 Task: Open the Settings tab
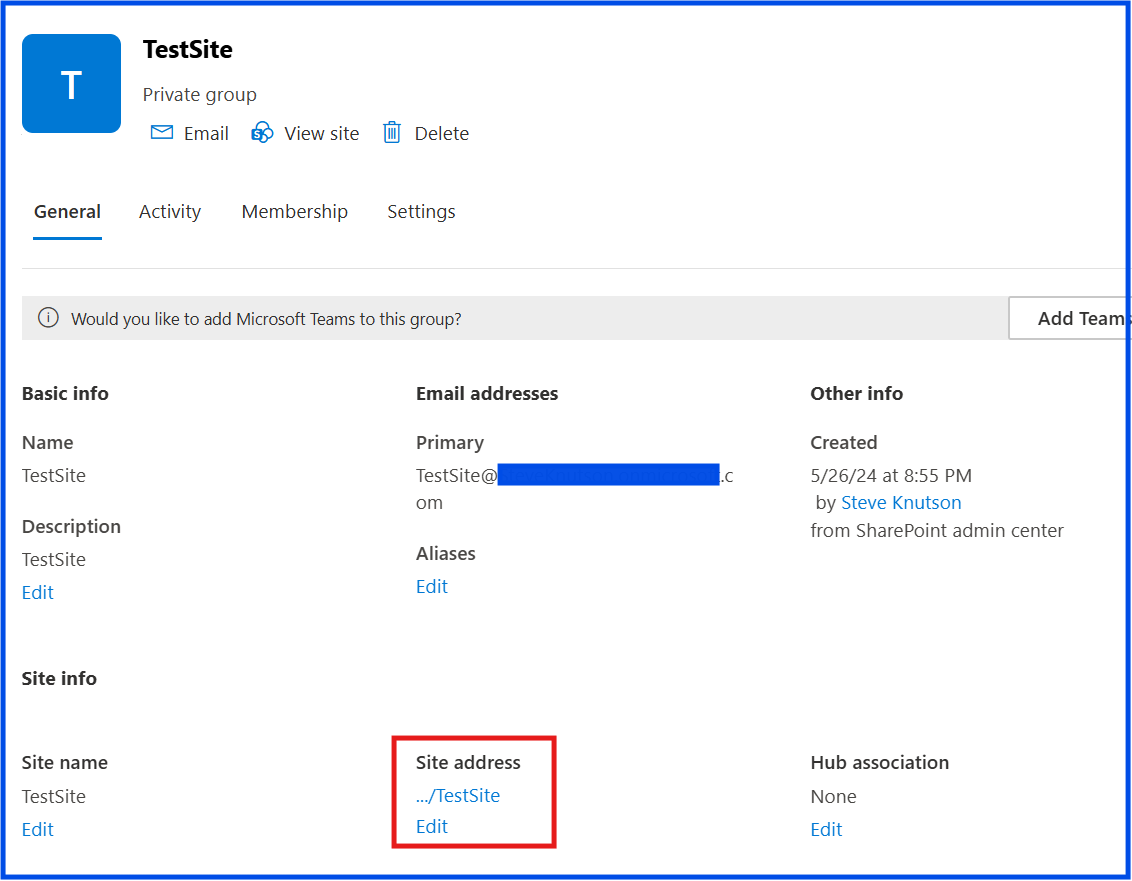(421, 212)
